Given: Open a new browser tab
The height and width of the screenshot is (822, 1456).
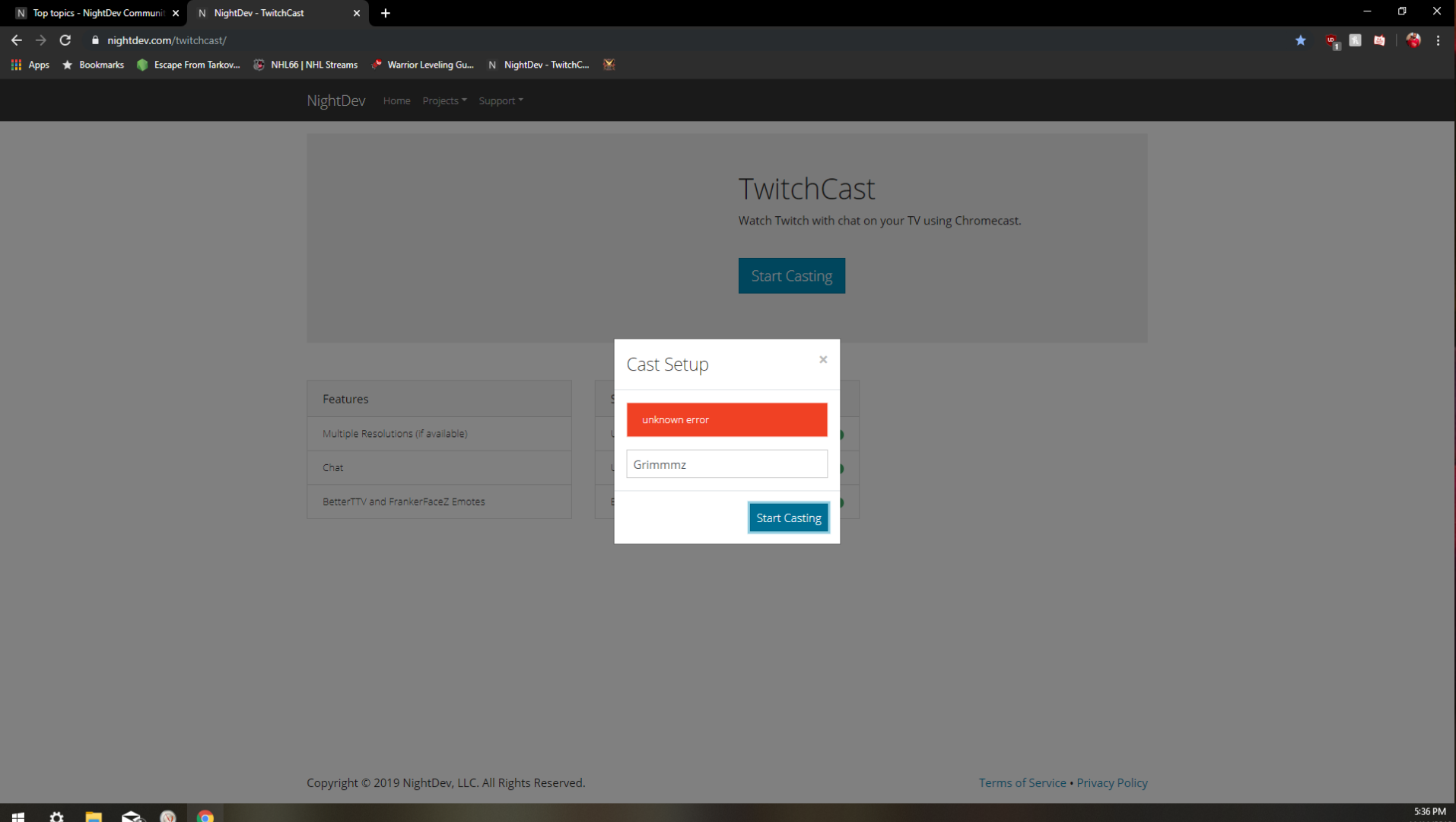Looking at the screenshot, I should pyautogui.click(x=386, y=13).
